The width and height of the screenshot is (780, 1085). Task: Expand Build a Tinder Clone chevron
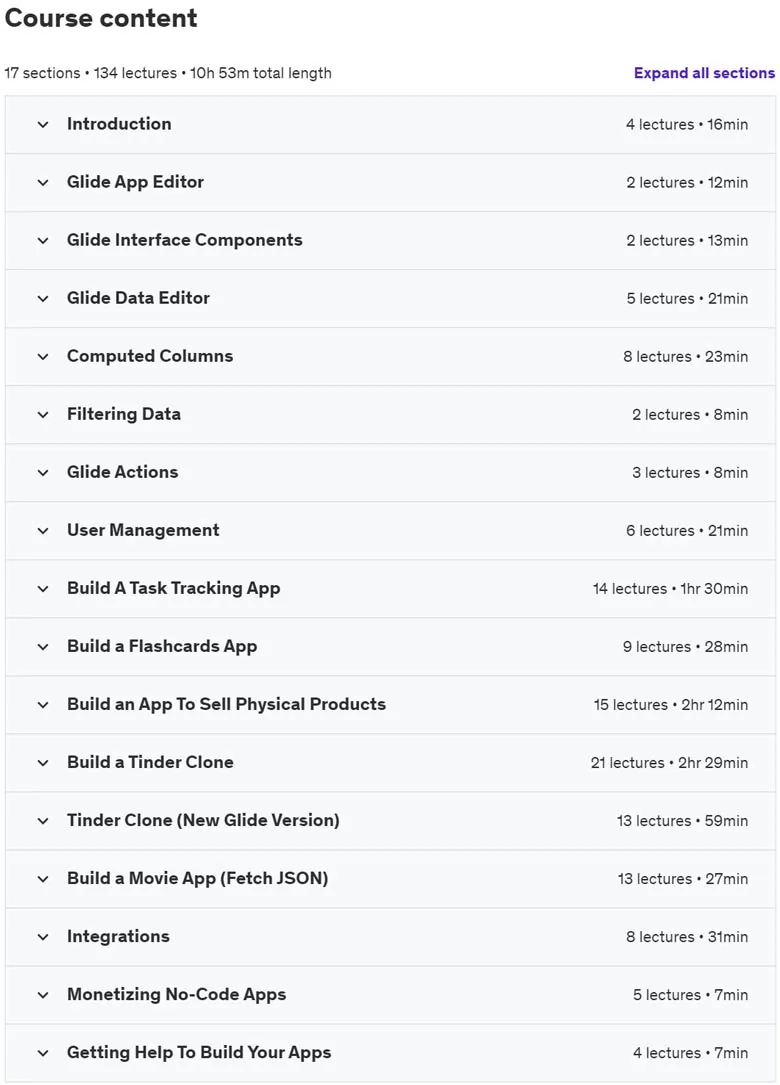point(43,763)
